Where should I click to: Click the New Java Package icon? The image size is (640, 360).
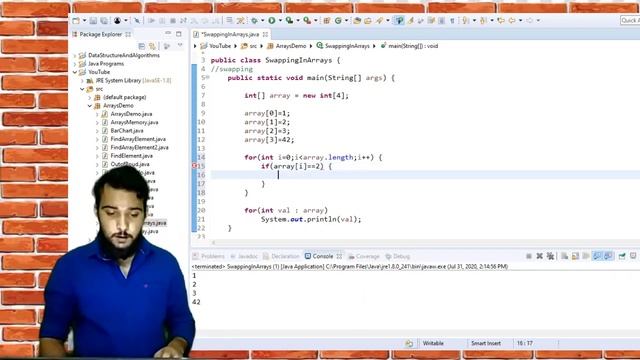327,20
